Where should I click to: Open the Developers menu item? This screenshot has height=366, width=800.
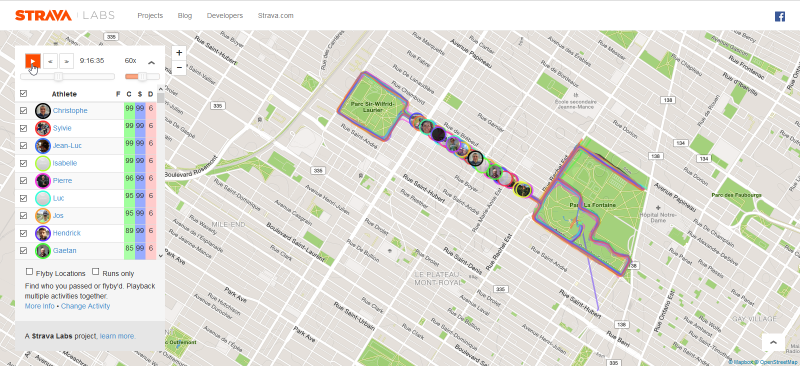tap(224, 16)
